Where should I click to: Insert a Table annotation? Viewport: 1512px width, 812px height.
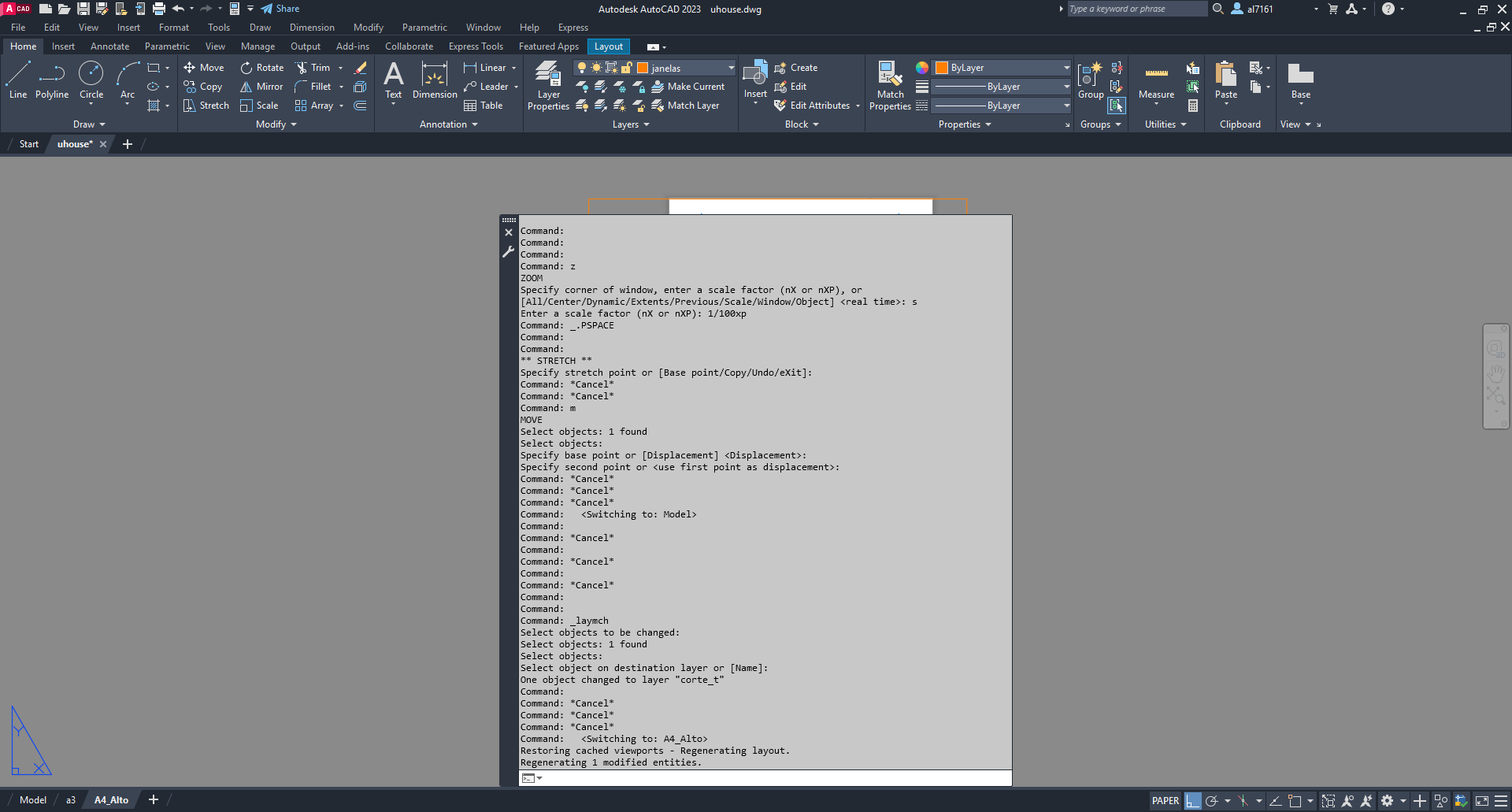(x=484, y=106)
